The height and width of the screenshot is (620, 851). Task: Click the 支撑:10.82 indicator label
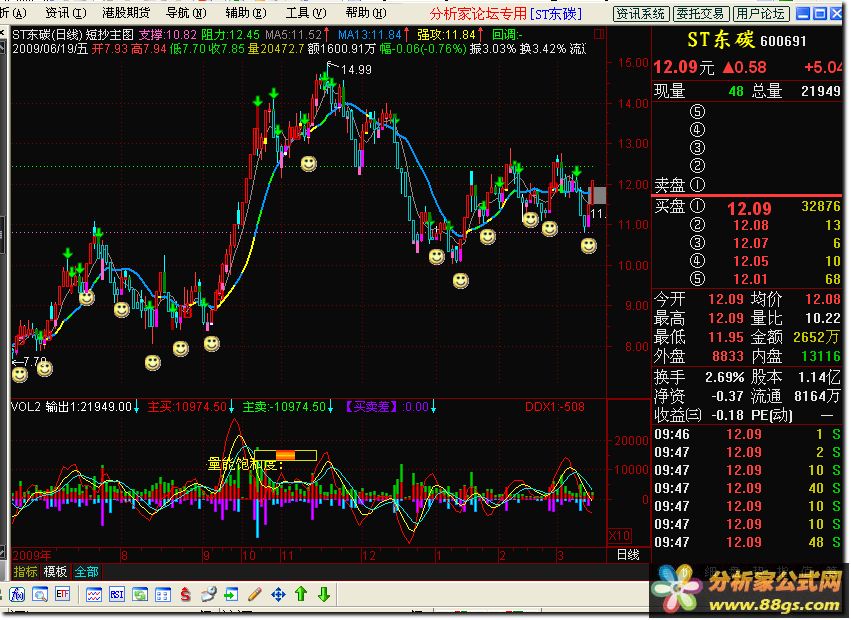[168, 35]
